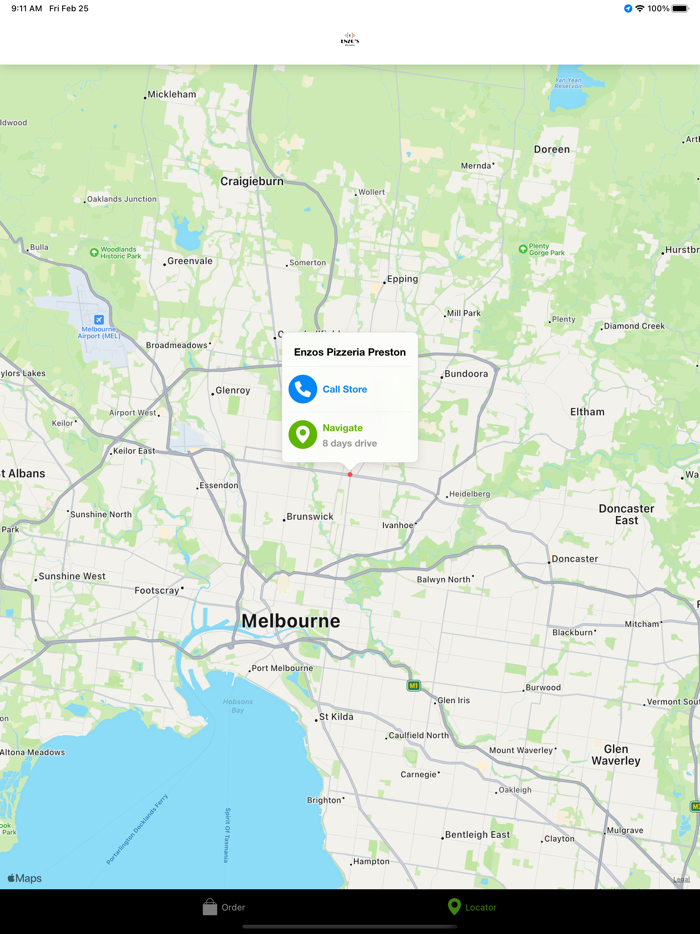
Task: Tap the shopping bag Order icon
Action: [210, 907]
